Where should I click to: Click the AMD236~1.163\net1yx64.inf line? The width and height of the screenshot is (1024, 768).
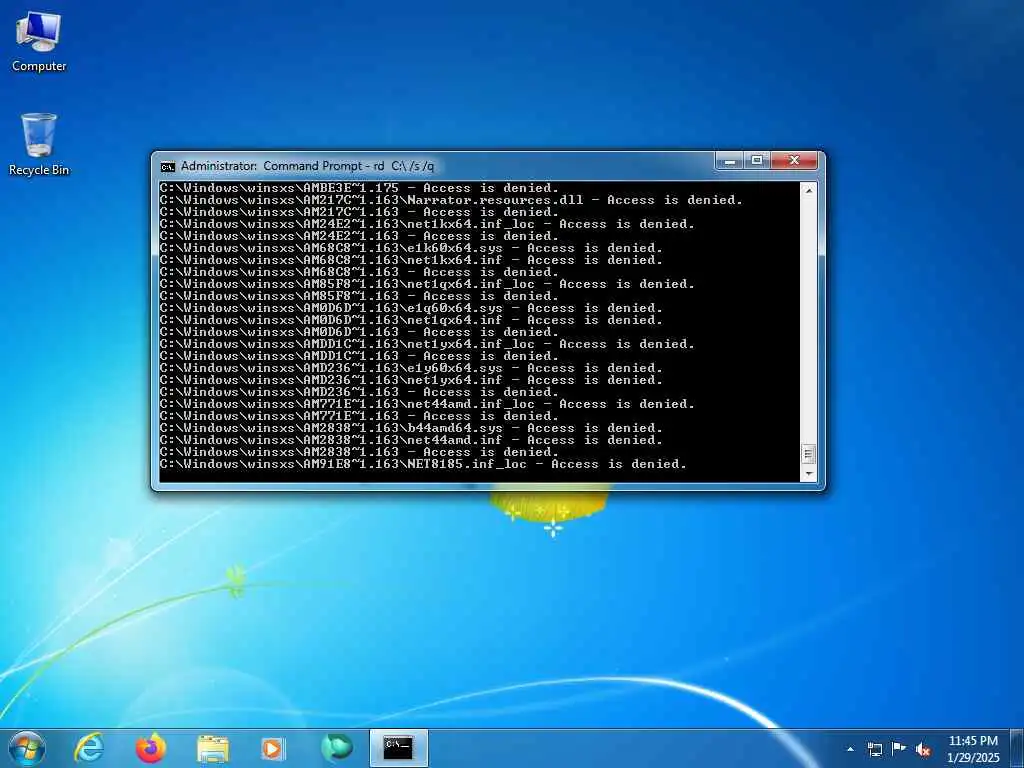[x=411, y=380]
